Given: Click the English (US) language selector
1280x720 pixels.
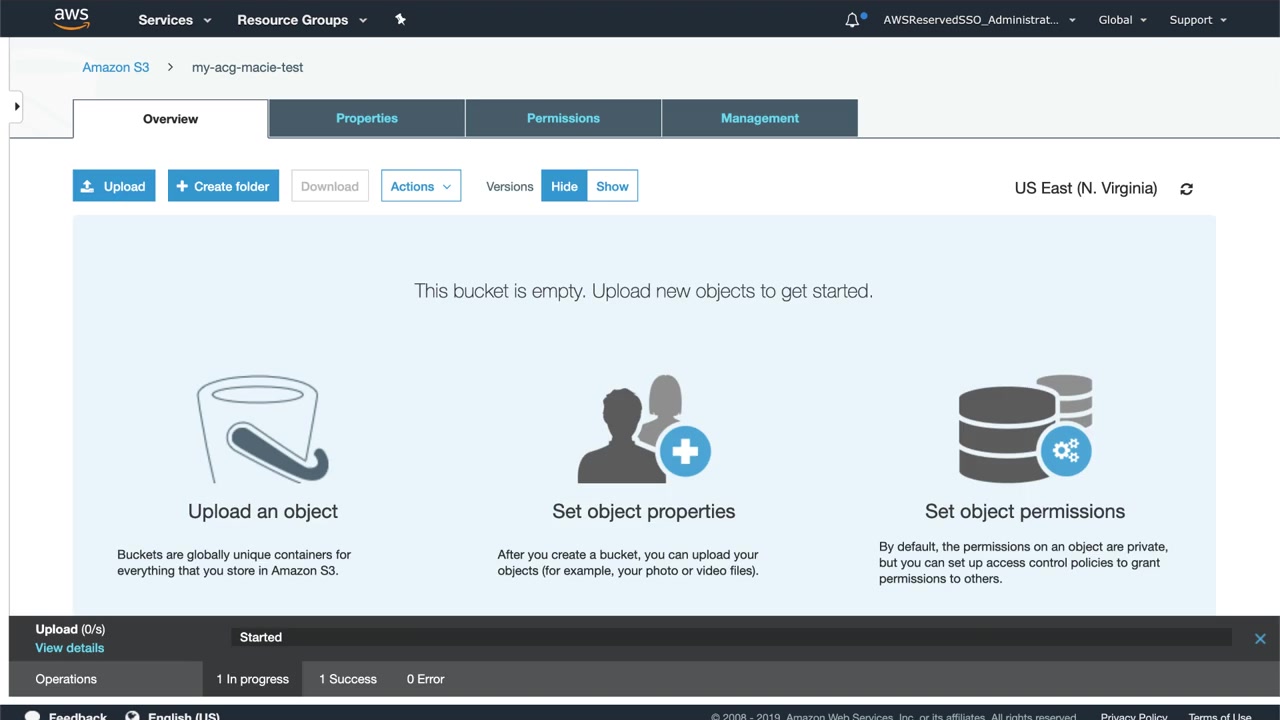Looking at the screenshot, I should coord(184,716).
